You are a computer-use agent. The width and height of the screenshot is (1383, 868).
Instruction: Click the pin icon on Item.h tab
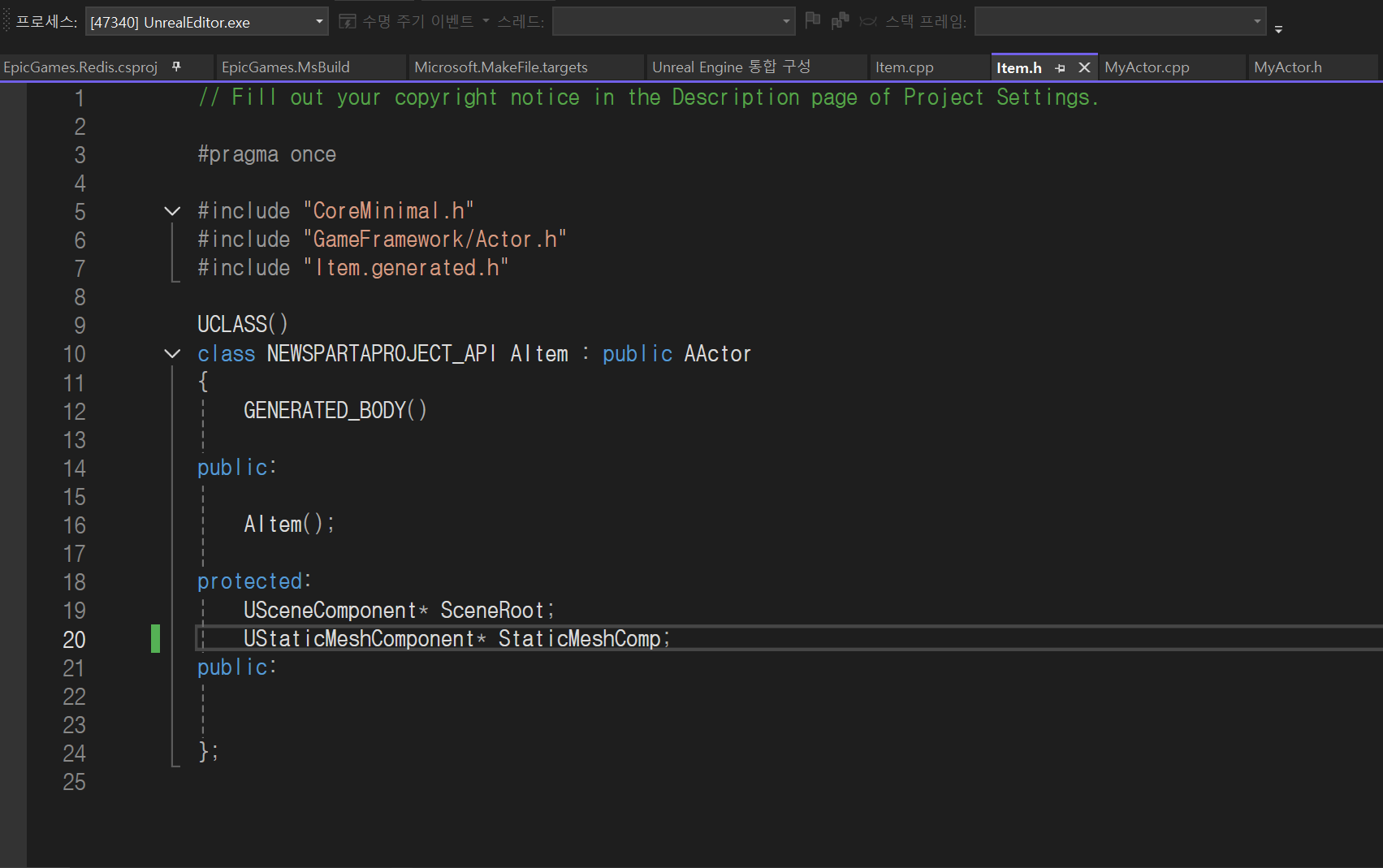point(1060,68)
